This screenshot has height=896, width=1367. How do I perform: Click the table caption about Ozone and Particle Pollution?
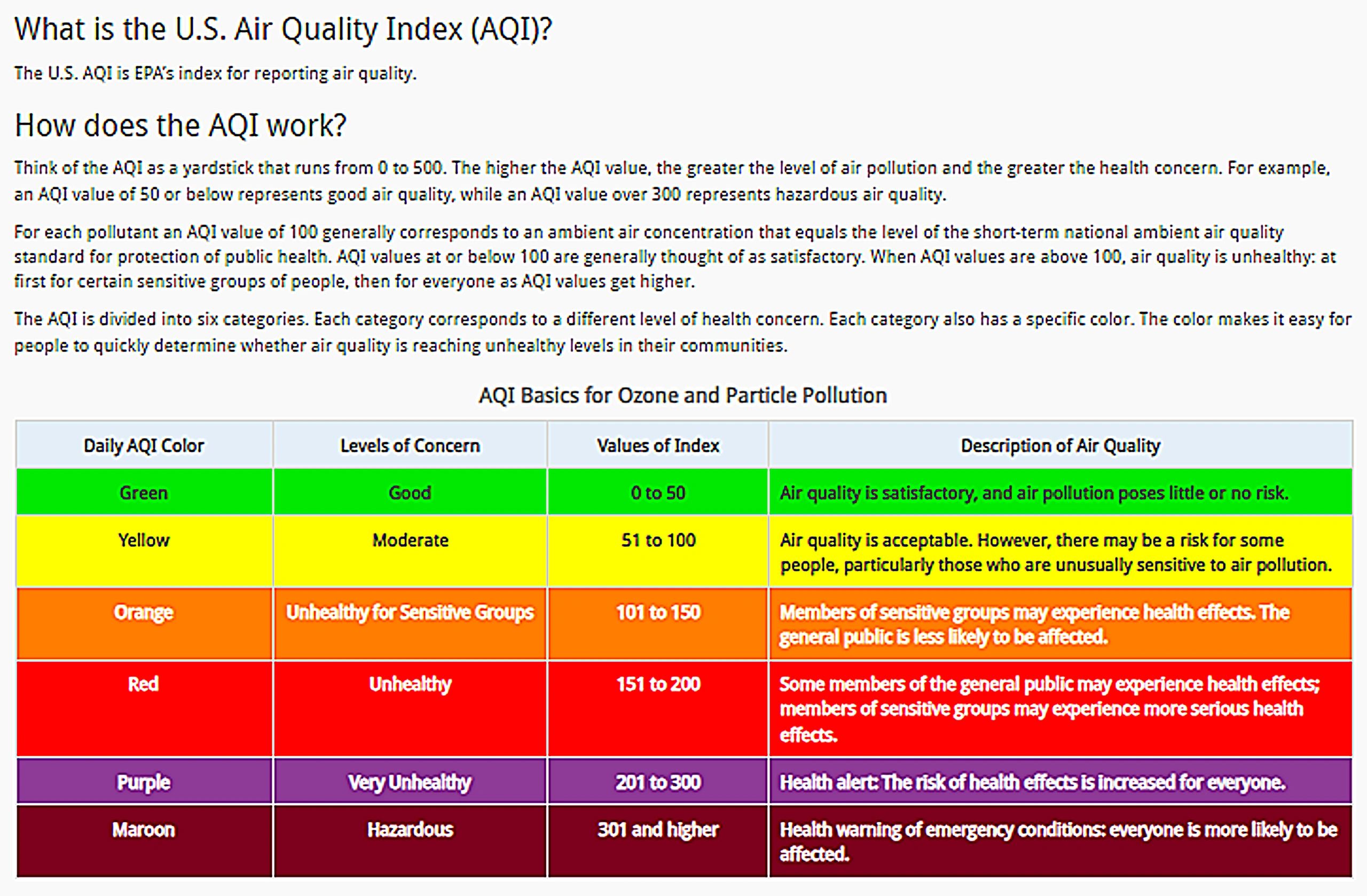coord(683,396)
